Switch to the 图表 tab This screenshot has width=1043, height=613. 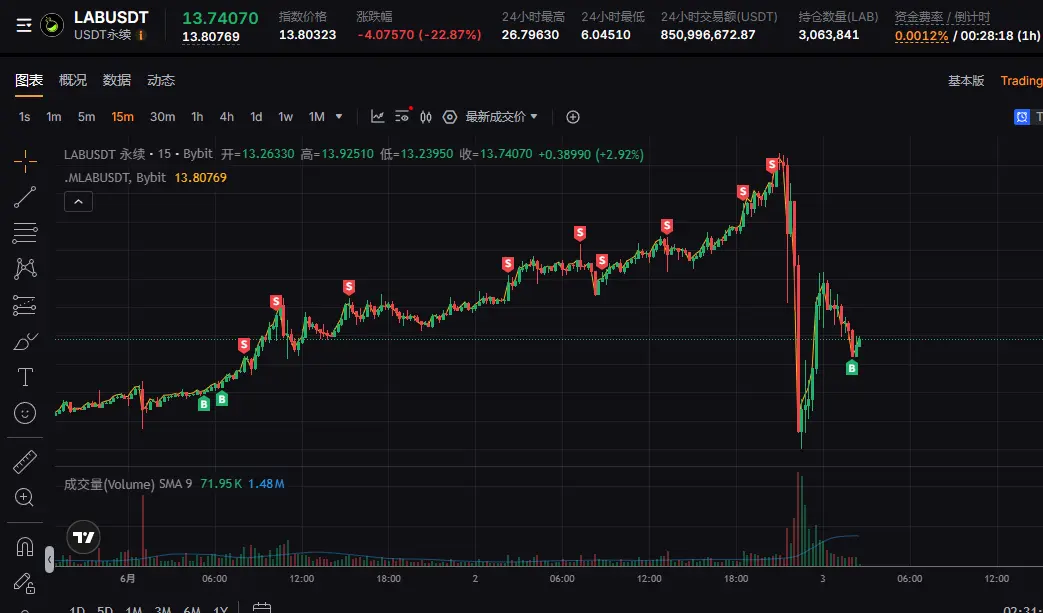(29, 80)
